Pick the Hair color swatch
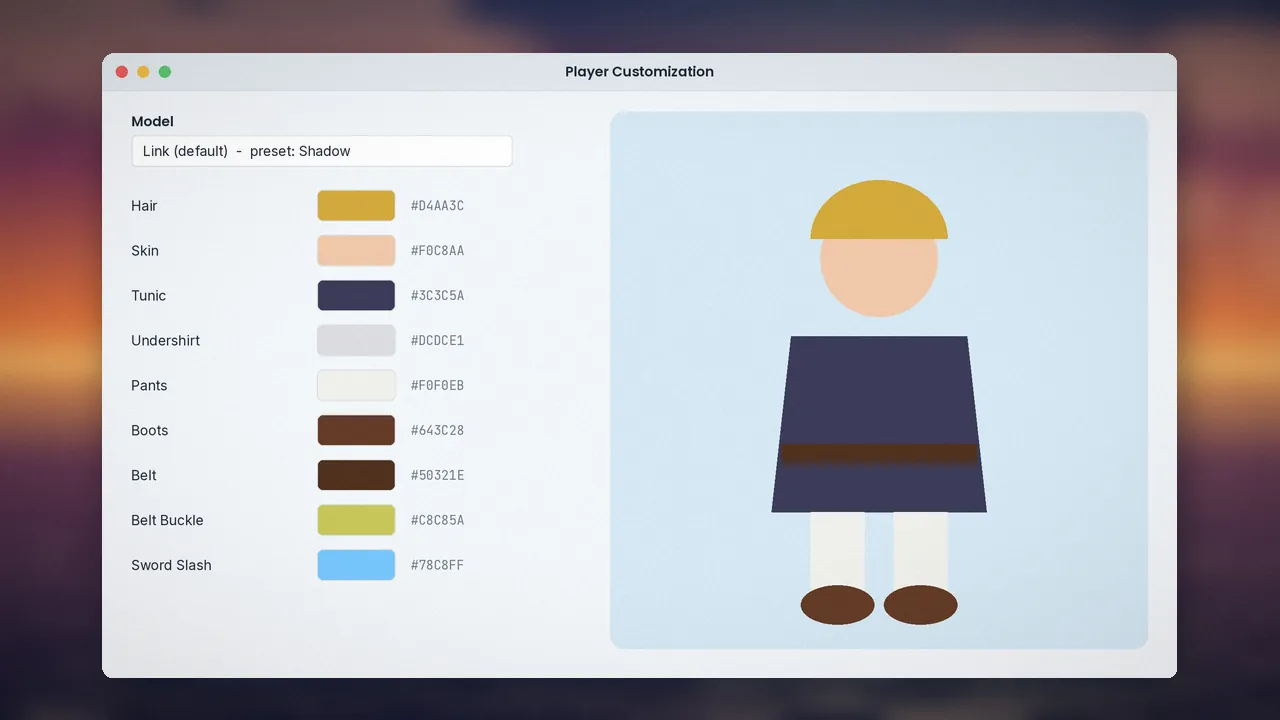1280x720 pixels. [x=356, y=206]
